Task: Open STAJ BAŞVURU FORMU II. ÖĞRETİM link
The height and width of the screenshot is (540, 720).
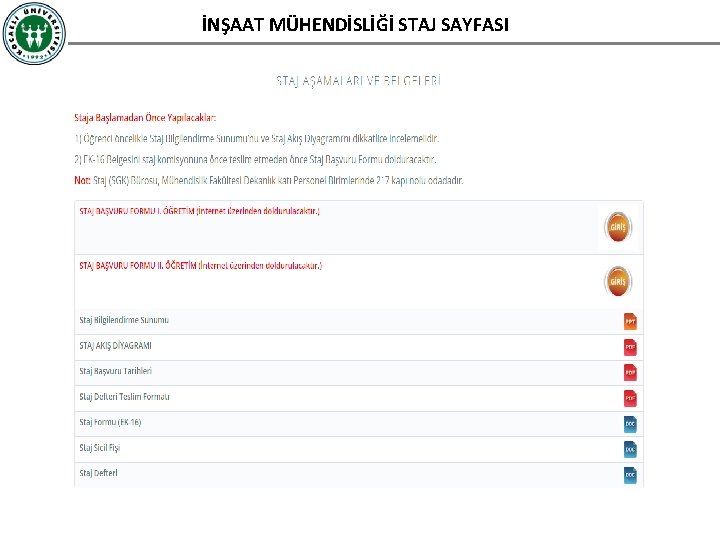Action: 201,265
